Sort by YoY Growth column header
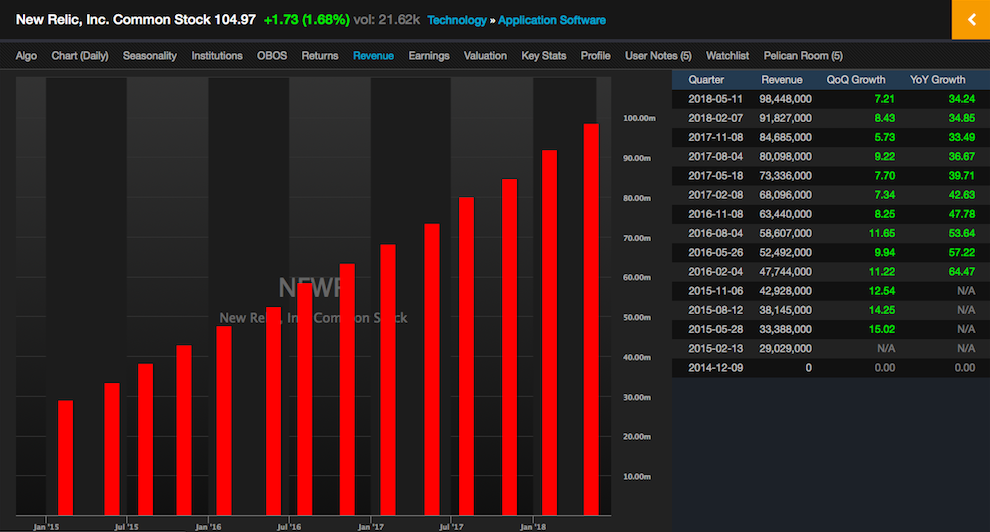The height and width of the screenshot is (532, 990). [x=938, y=80]
